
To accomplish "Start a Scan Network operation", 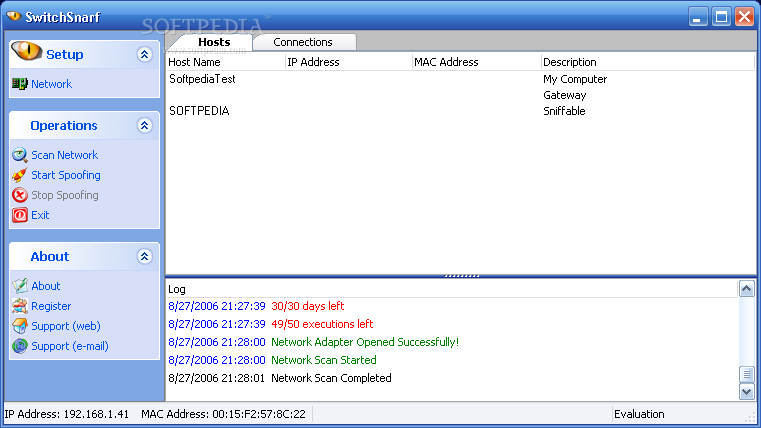I will (65, 155).
